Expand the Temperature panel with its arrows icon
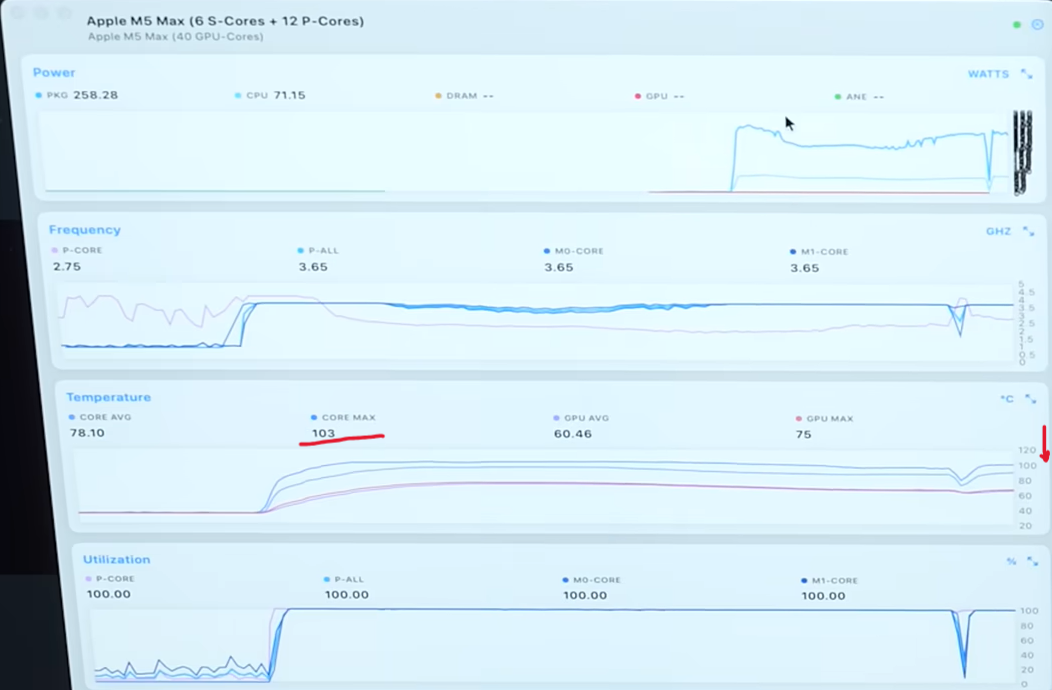Screen dimensions: 1052x690 (x=1031, y=399)
